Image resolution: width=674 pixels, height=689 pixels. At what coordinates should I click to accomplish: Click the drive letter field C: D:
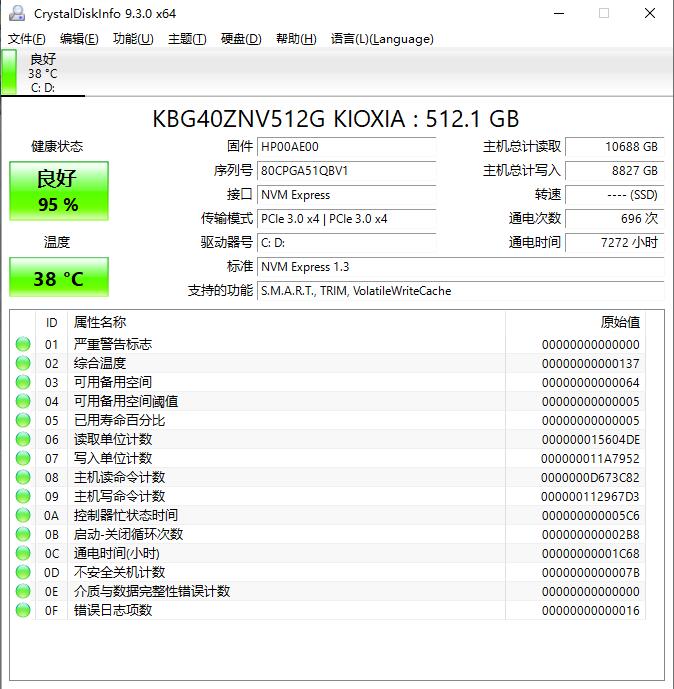tap(346, 243)
